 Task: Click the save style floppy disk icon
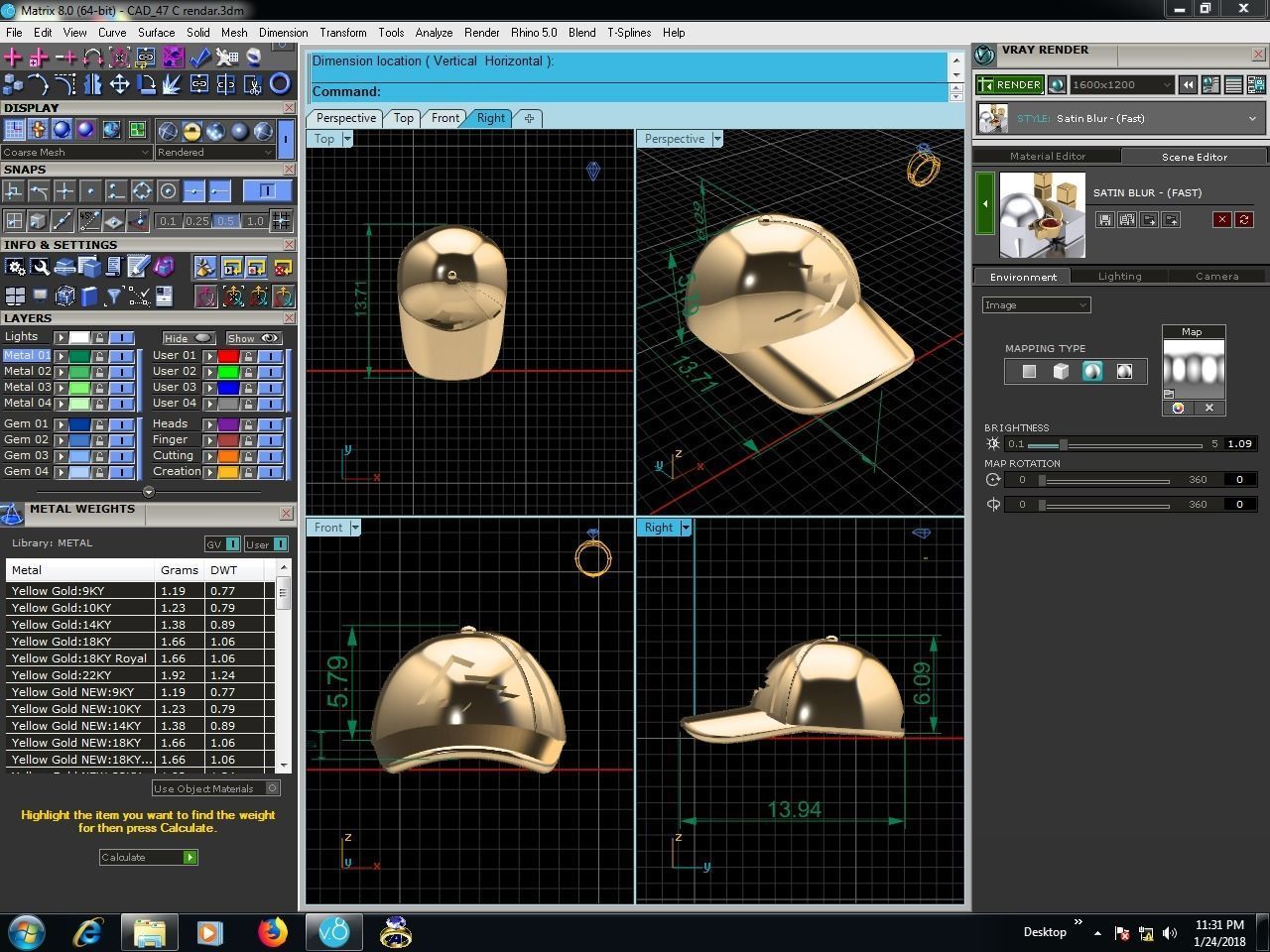tap(1105, 219)
